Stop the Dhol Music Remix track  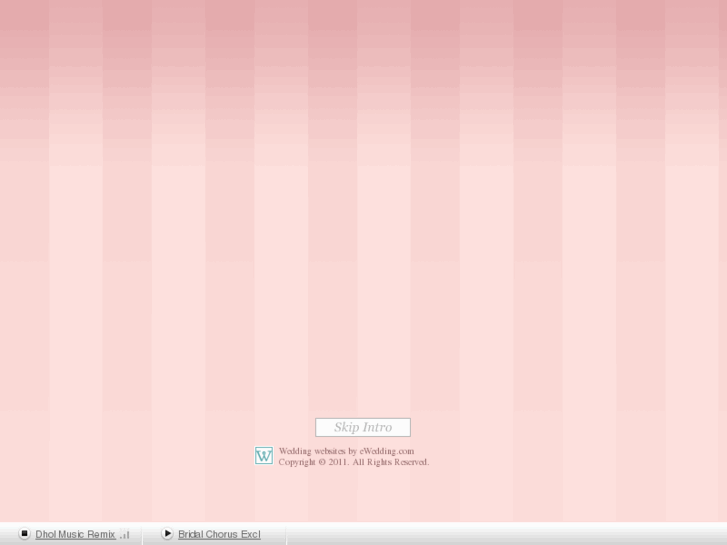[25, 533]
